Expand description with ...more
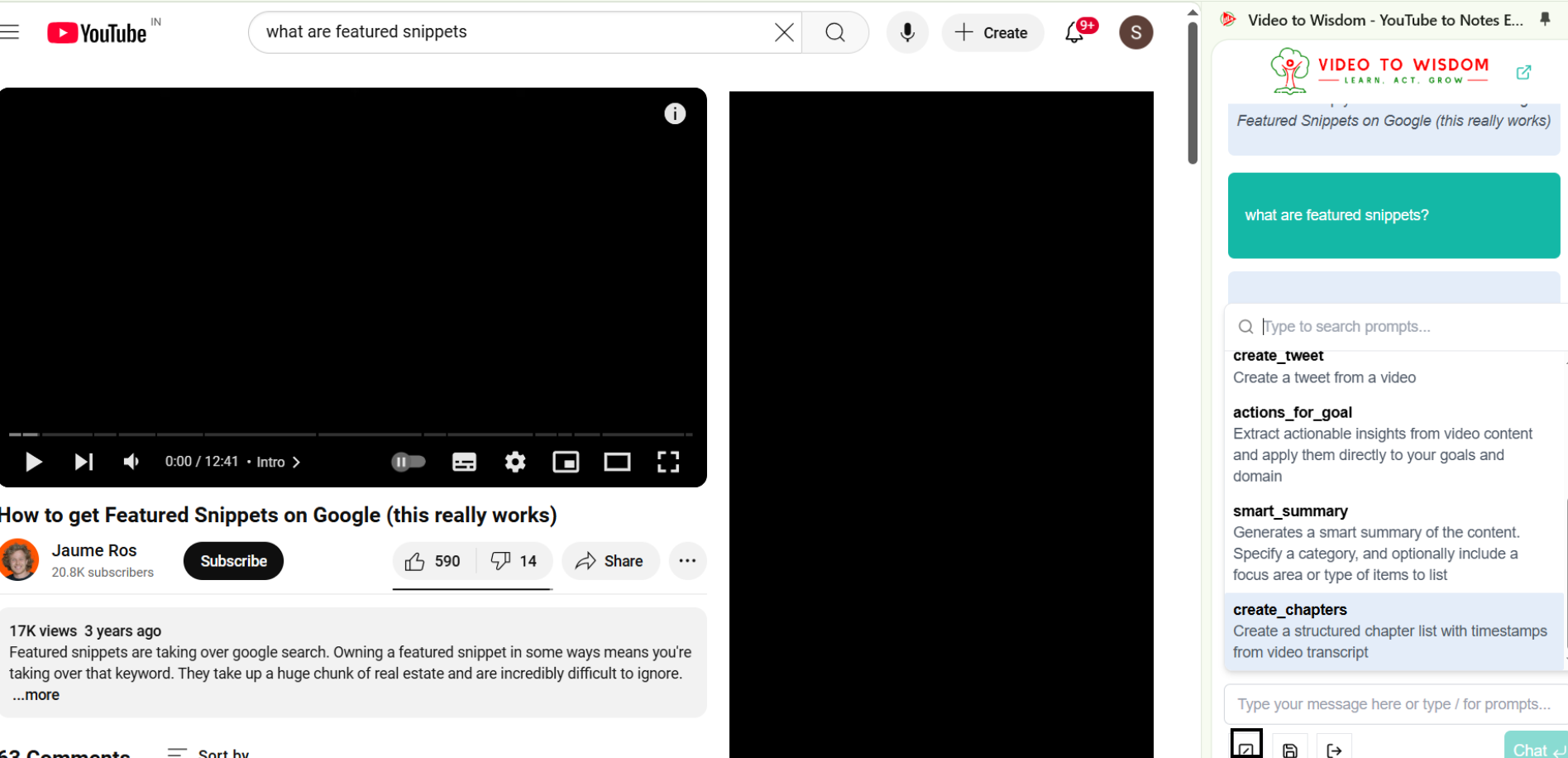Image resolution: width=1568 pixels, height=758 pixels. 36,695
